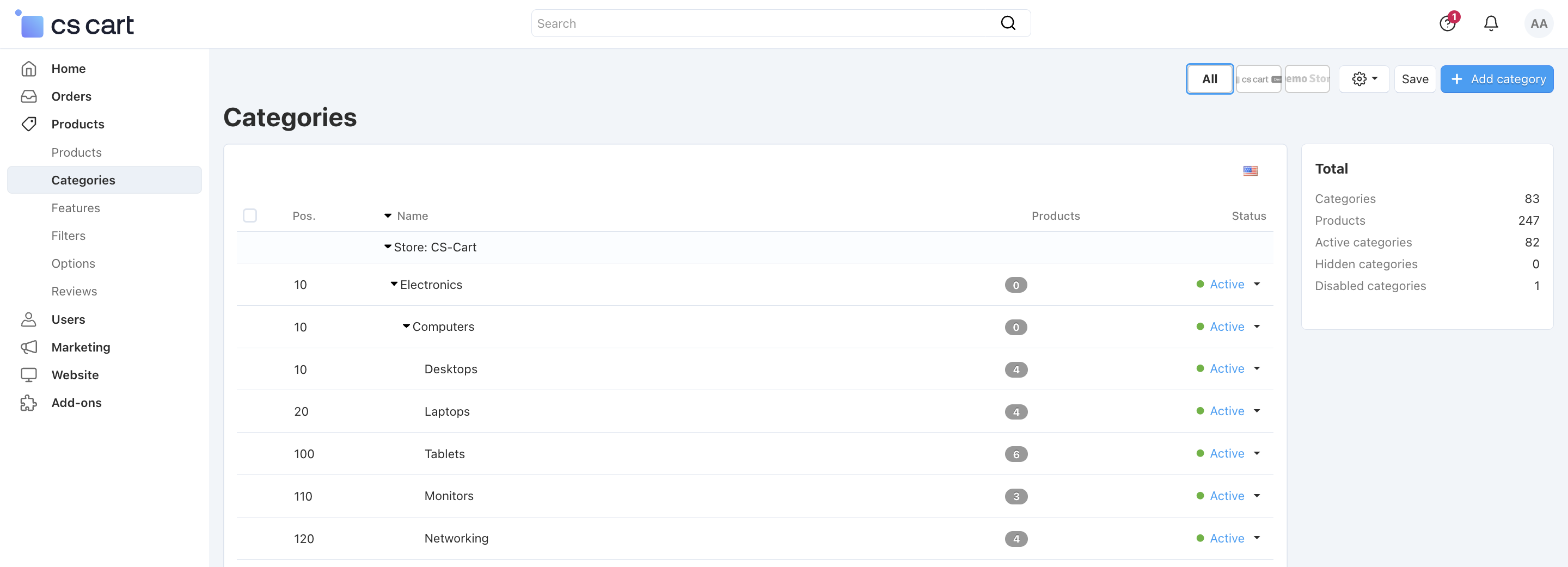Click the Laptops Active status link
The image size is (1568, 567).
tap(1227, 411)
